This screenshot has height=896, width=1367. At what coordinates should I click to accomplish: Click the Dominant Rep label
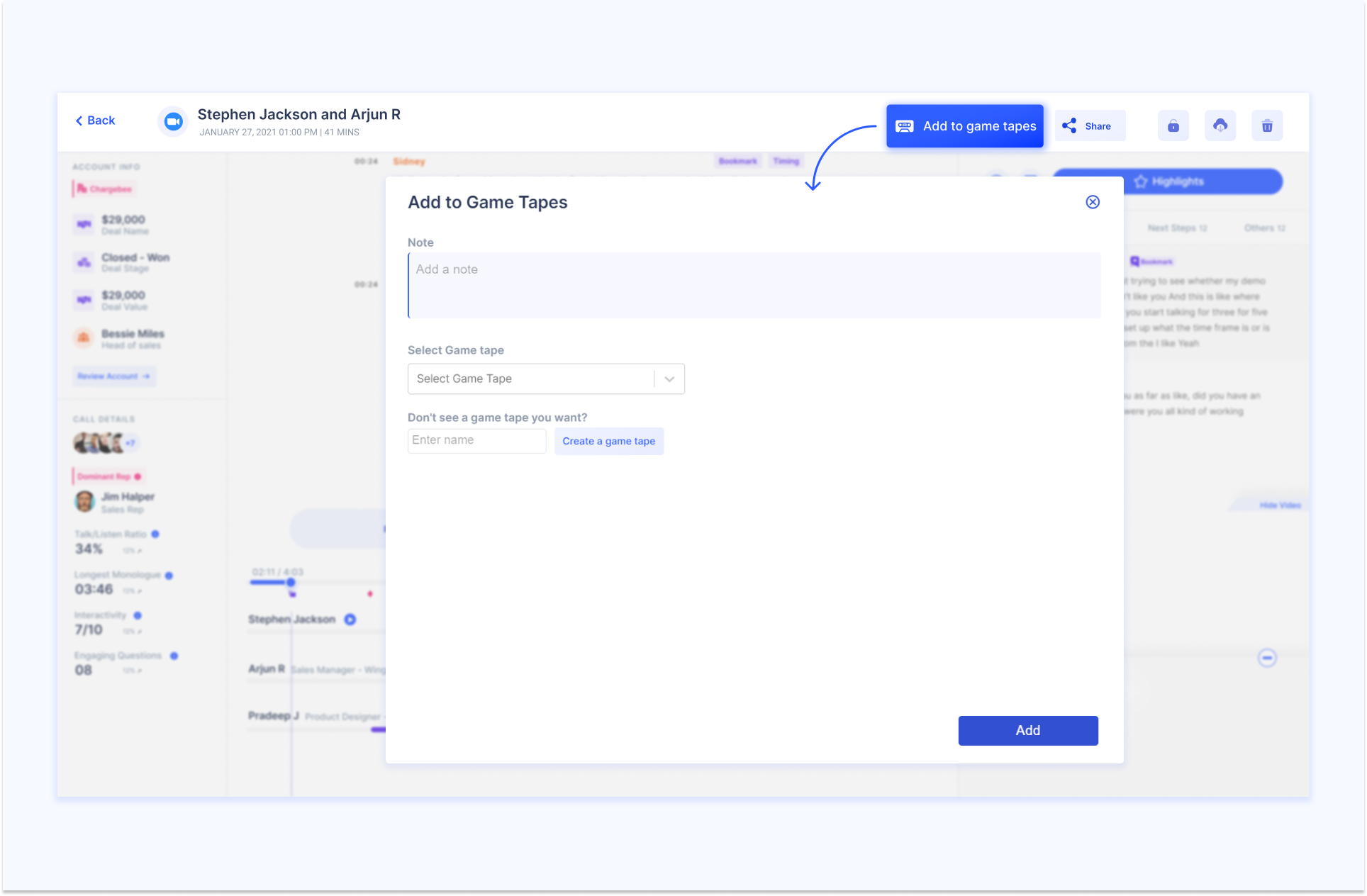[108, 476]
